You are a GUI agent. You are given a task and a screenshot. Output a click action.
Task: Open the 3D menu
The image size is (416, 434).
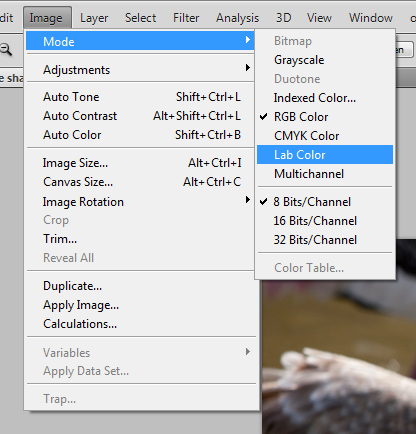click(283, 18)
